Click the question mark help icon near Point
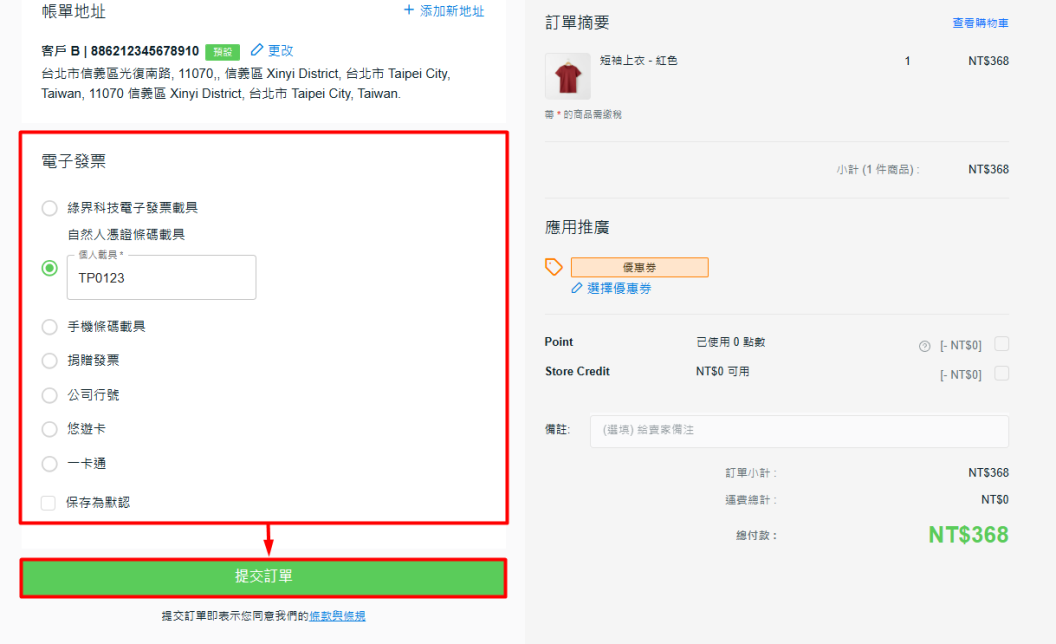Image resolution: width=1056 pixels, height=644 pixels. tap(924, 346)
